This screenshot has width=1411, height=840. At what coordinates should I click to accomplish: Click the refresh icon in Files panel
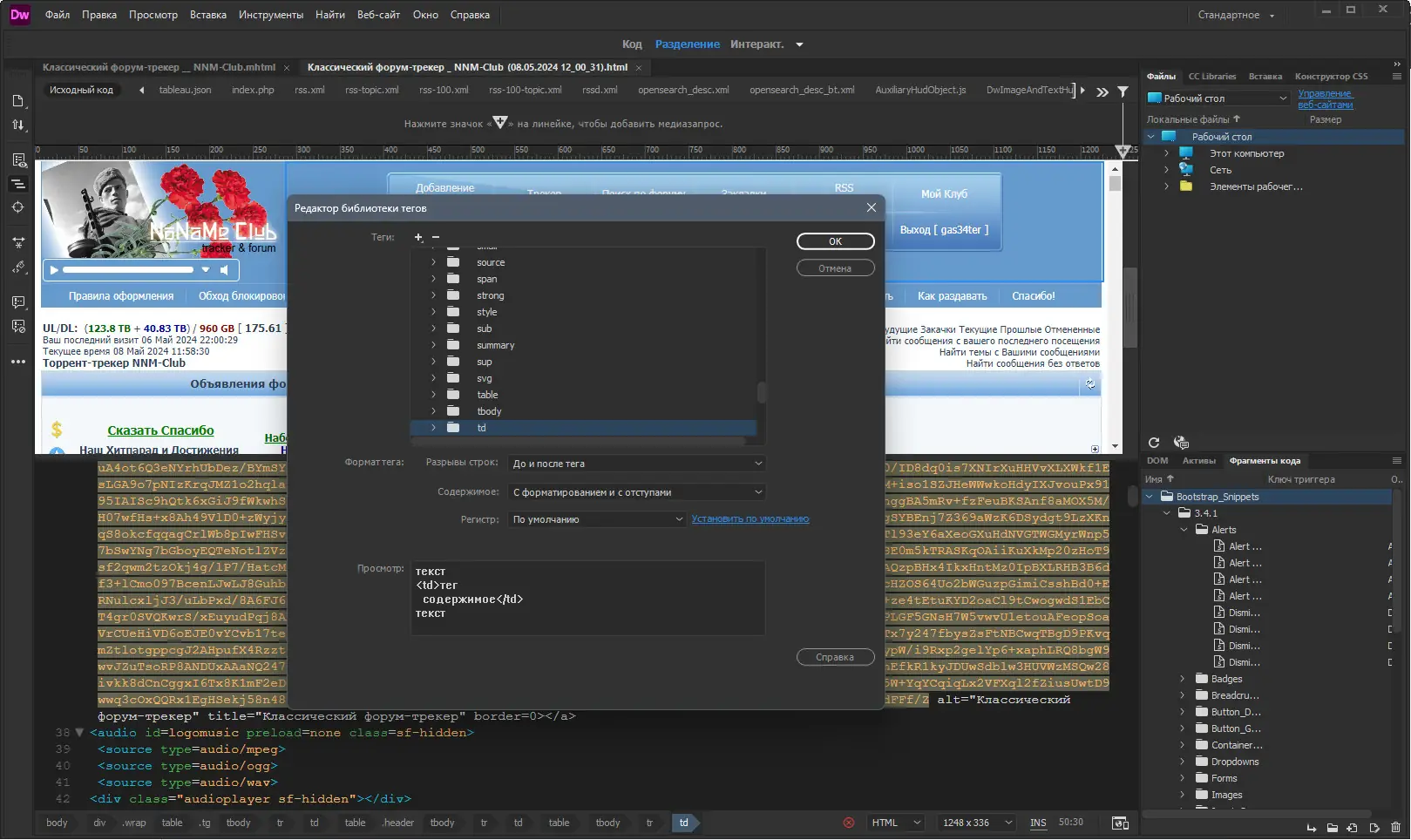1154,443
